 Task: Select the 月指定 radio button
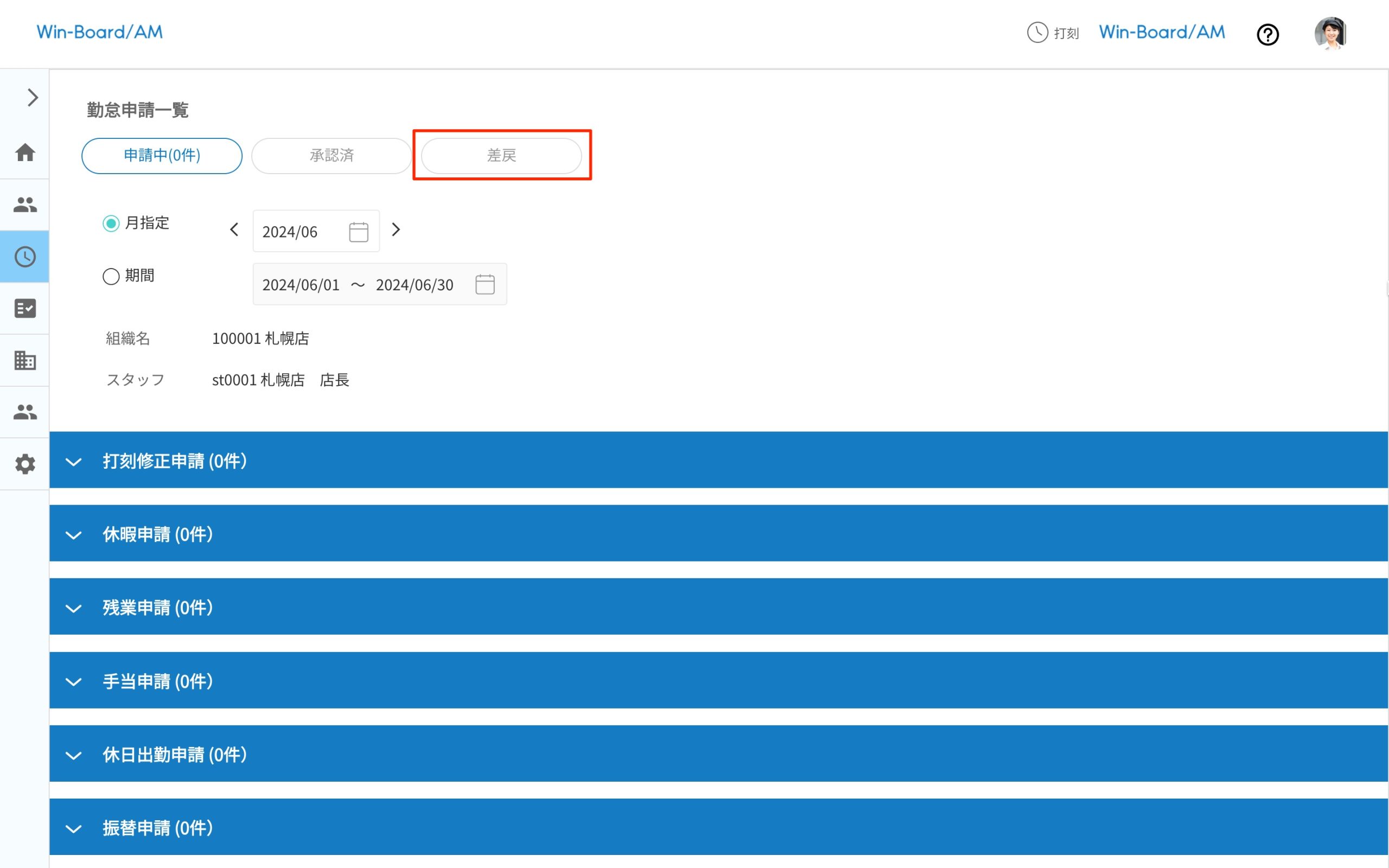pyautogui.click(x=111, y=224)
